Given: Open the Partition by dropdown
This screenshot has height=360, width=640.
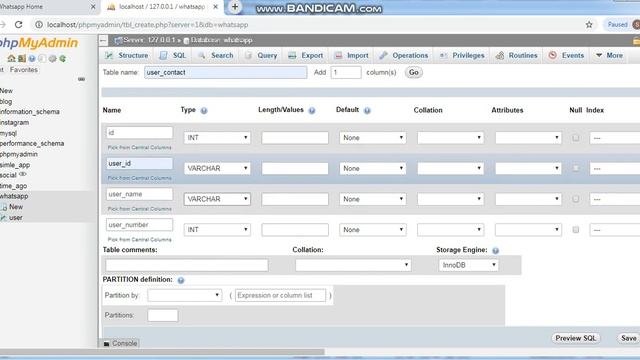Looking at the screenshot, I should coord(184,295).
